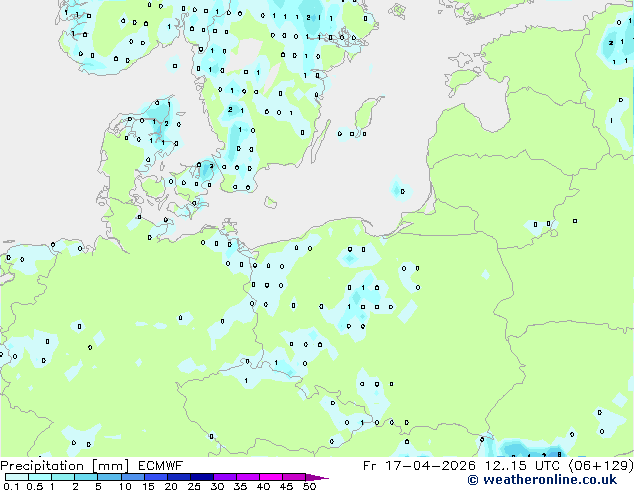This screenshot has width=634, height=490.
Task: Choose the 25–30 mm navy legend swatch
Action: pos(202,477)
